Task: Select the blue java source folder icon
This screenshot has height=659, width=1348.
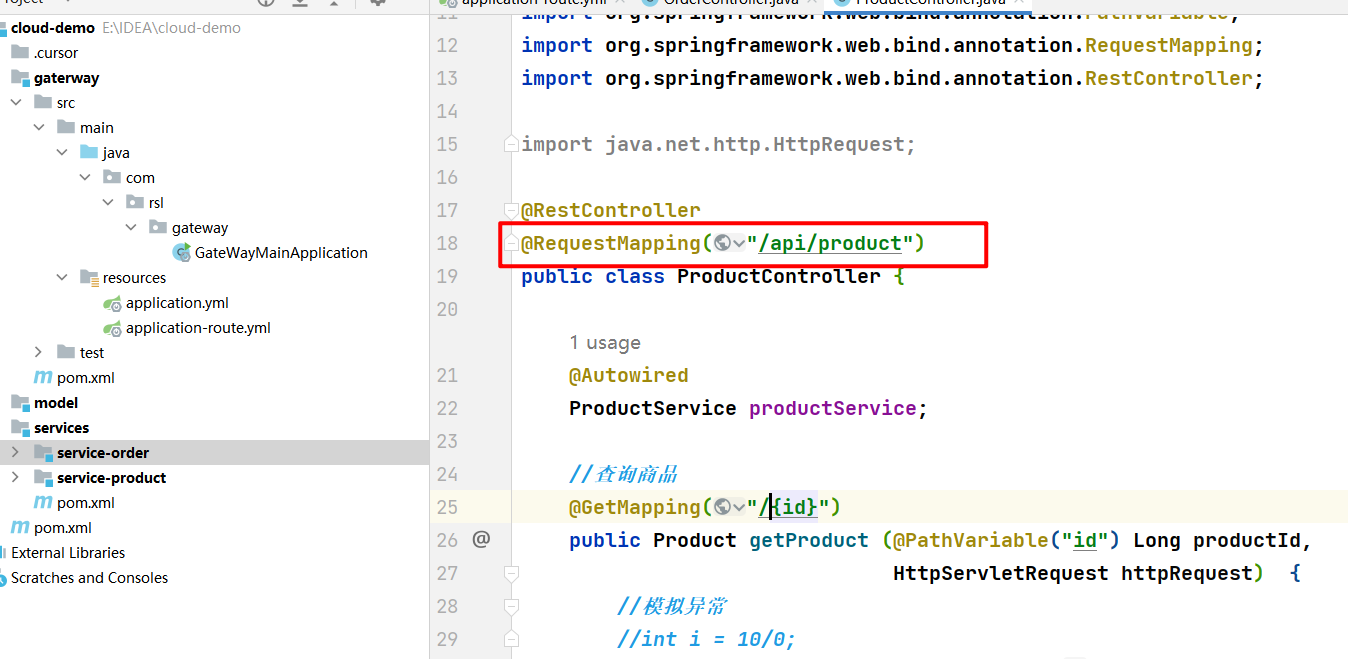Action: point(89,152)
